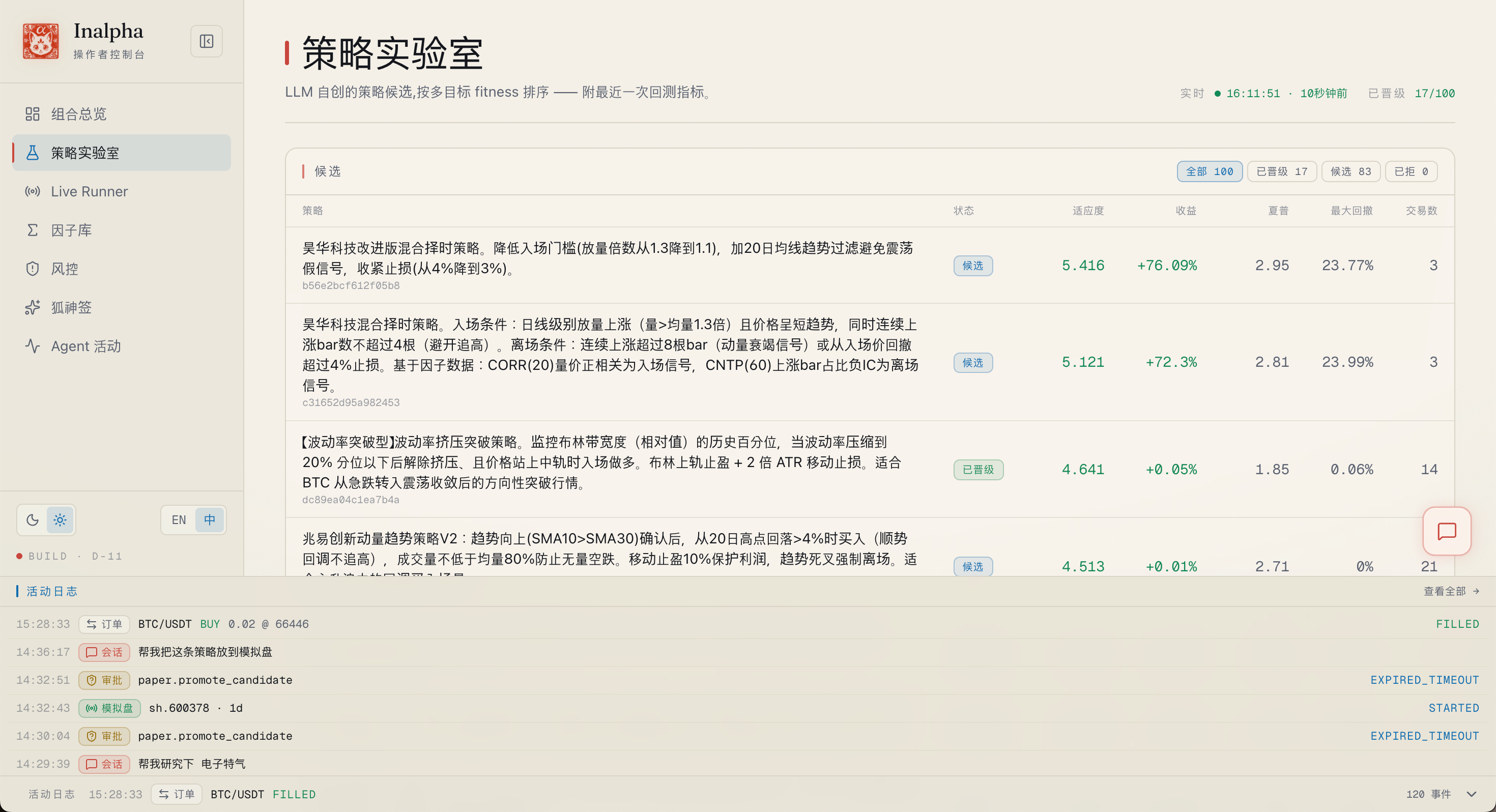Click 查看全部 link in activity log
The width and height of the screenshot is (1496, 812).
click(x=1451, y=591)
